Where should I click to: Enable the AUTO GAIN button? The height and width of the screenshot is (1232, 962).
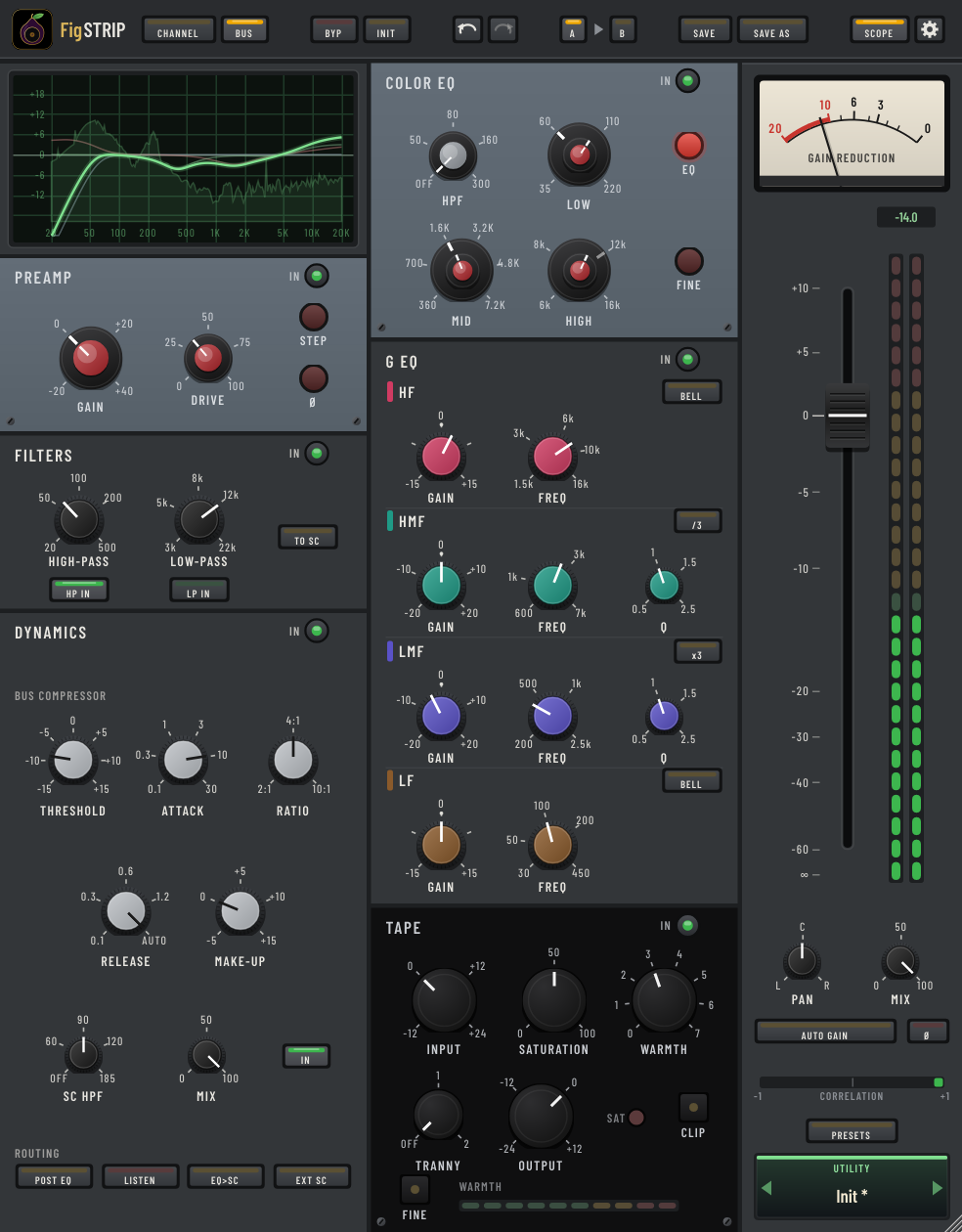click(x=824, y=1032)
